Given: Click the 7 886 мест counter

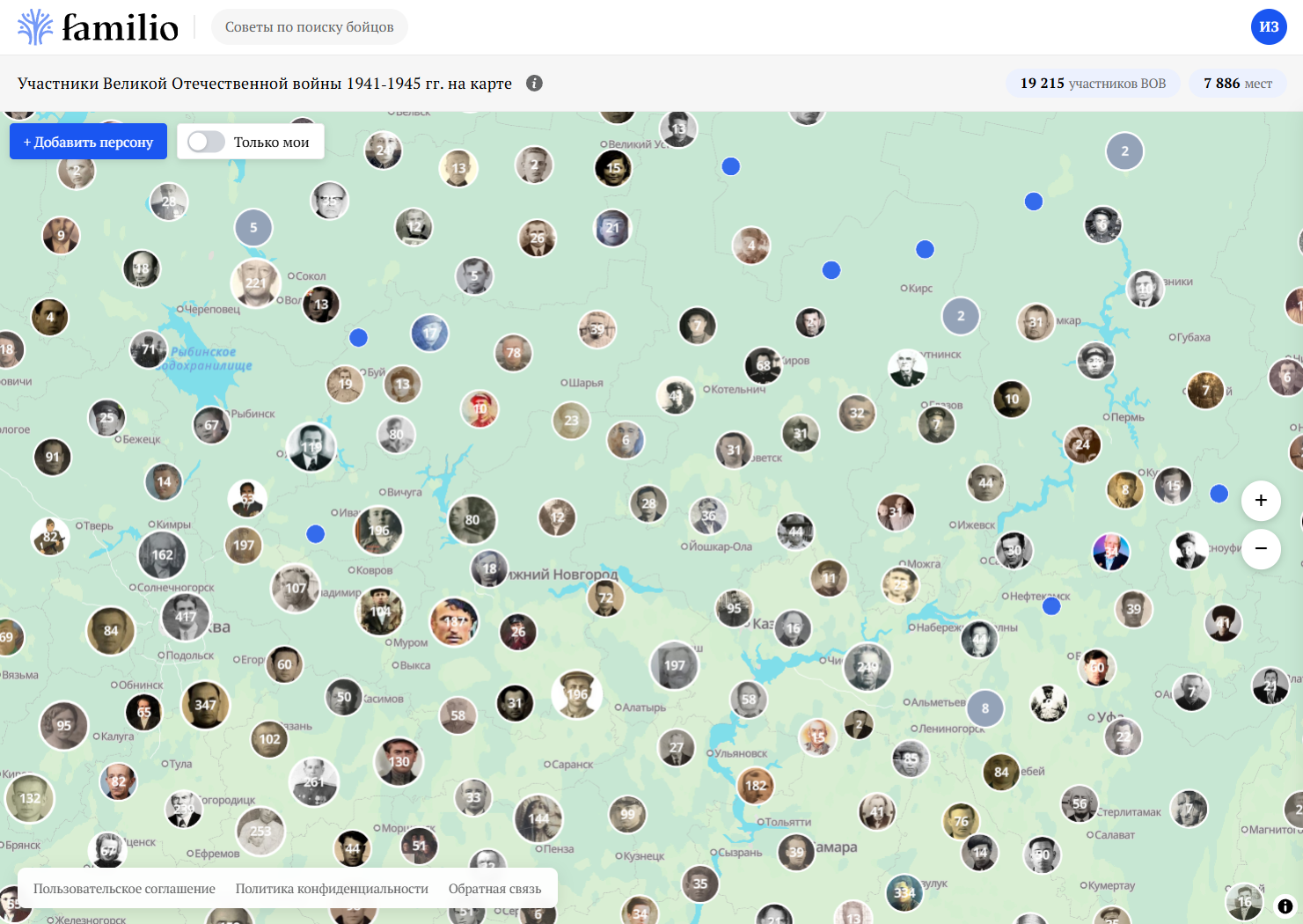Looking at the screenshot, I should coord(1237,84).
